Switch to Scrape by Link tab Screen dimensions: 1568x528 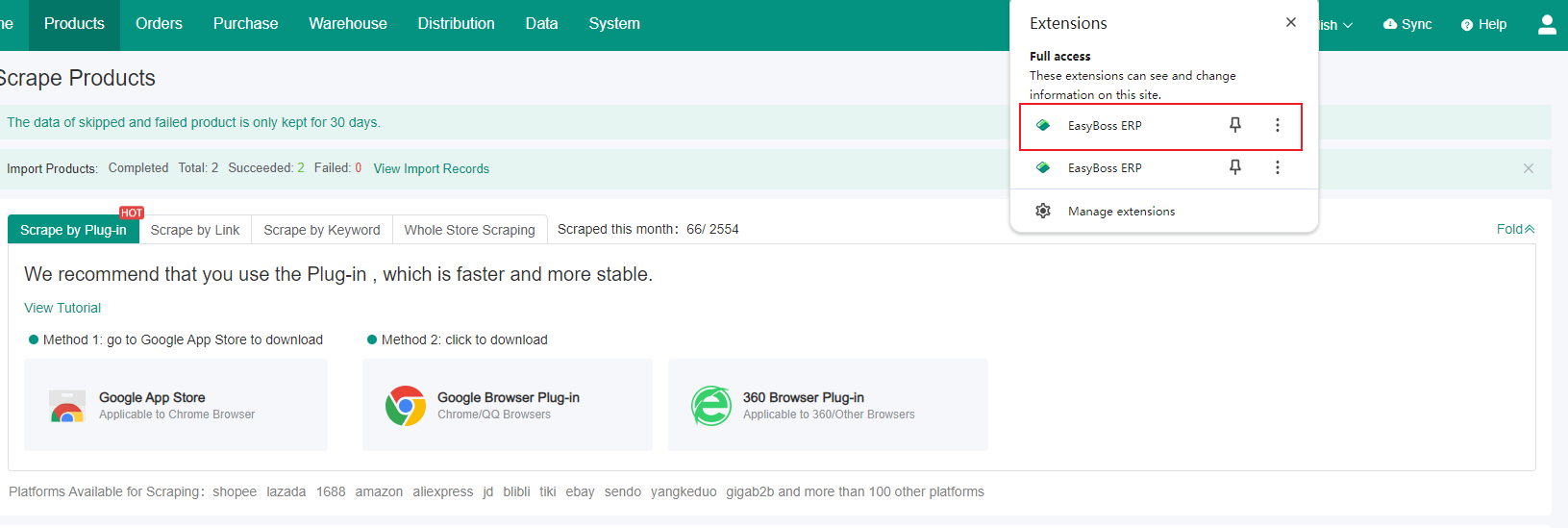point(195,230)
